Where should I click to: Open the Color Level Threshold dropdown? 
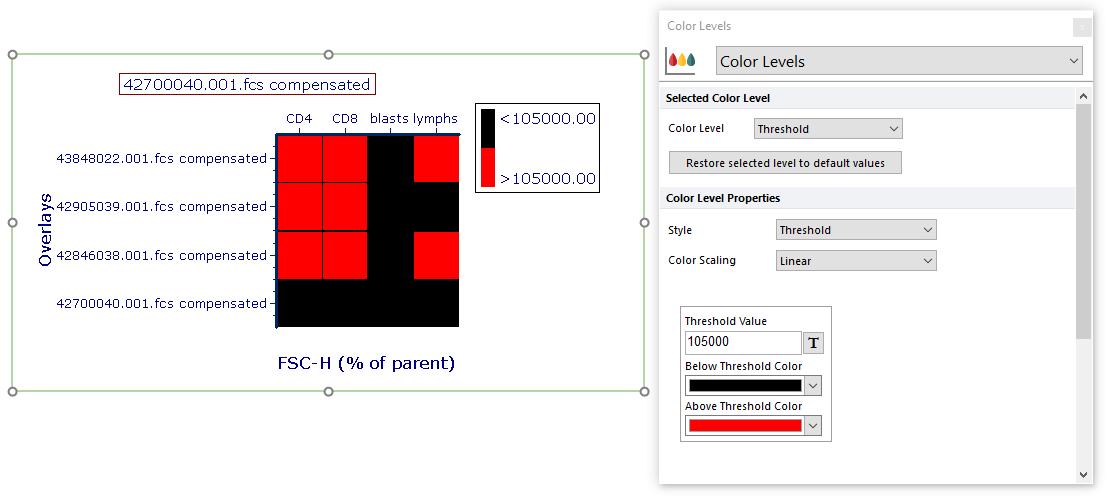coord(828,129)
